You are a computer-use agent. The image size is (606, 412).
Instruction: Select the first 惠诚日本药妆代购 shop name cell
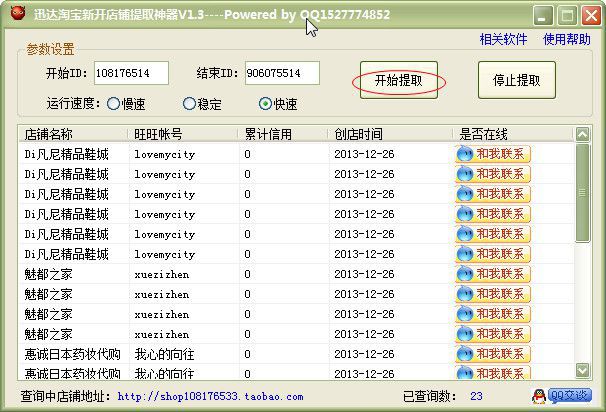73,354
